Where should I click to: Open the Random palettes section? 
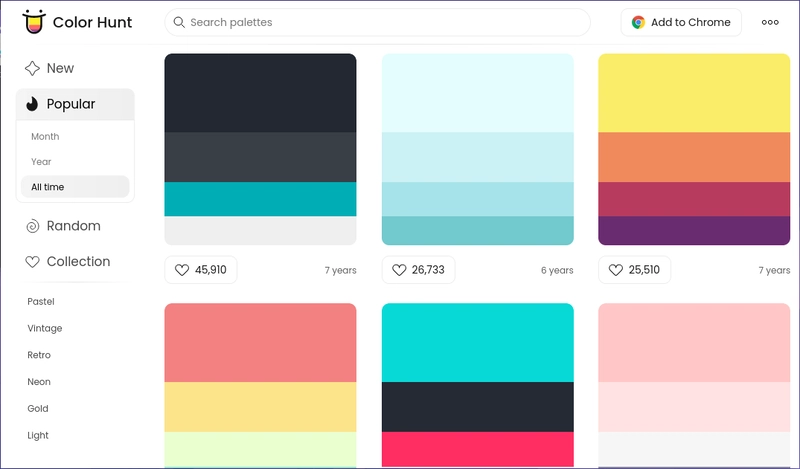click(75, 226)
